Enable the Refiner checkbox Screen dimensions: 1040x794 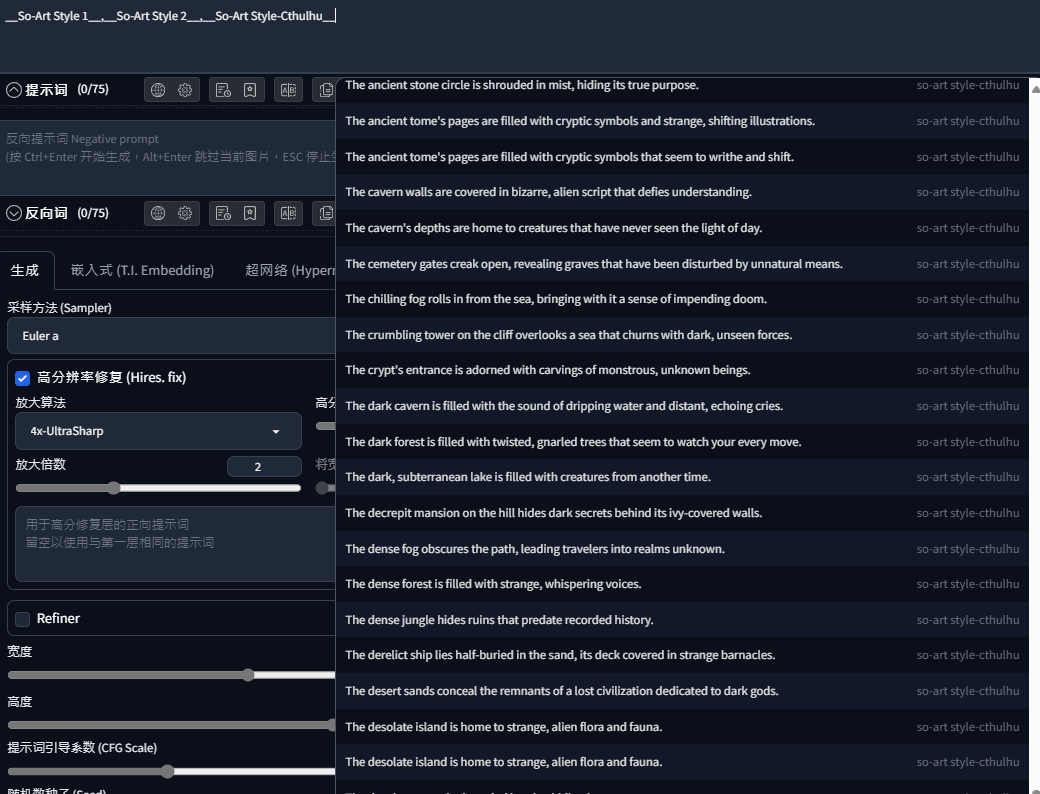[x=23, y=619]
